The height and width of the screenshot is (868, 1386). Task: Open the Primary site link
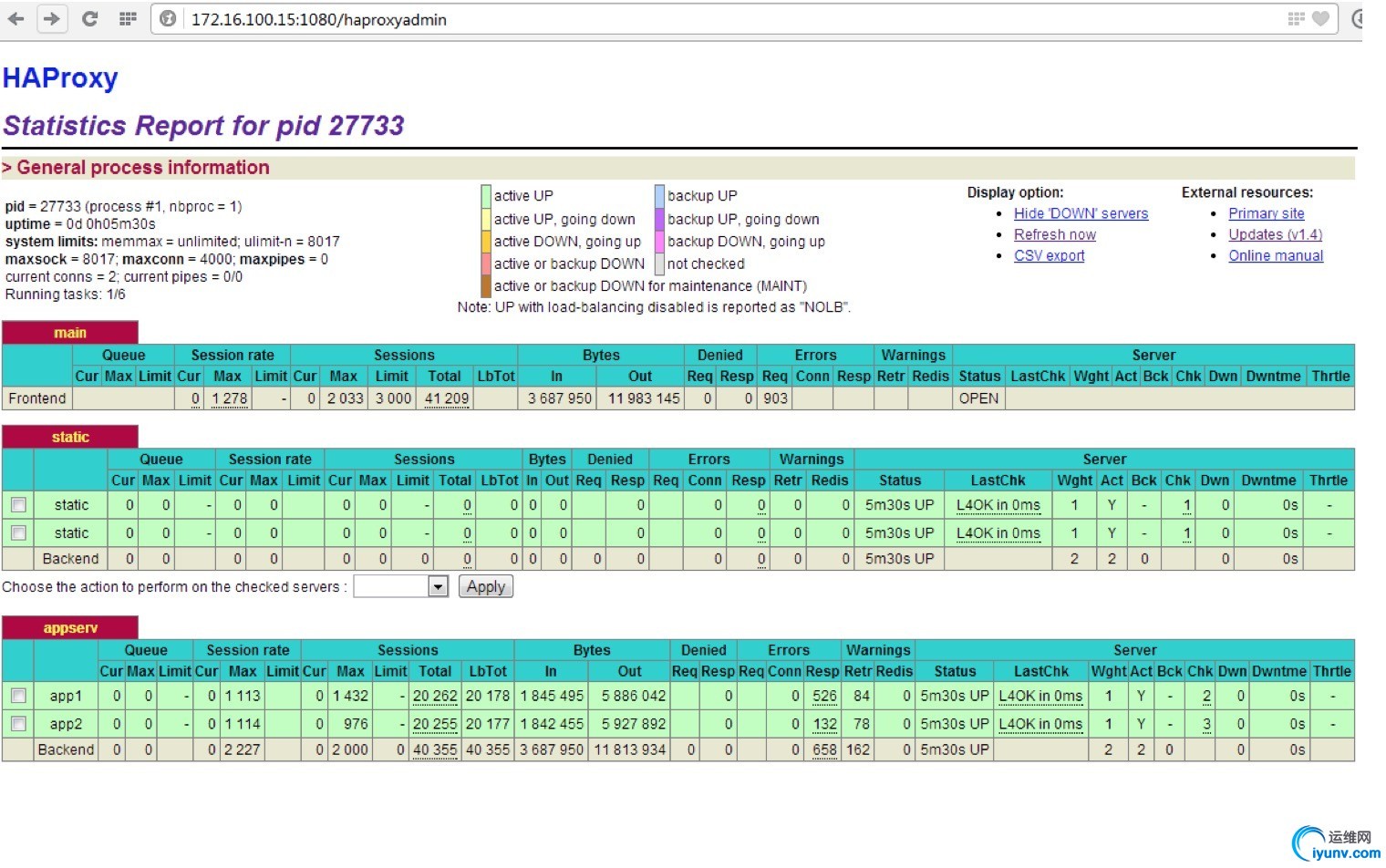click(1267, 213)
